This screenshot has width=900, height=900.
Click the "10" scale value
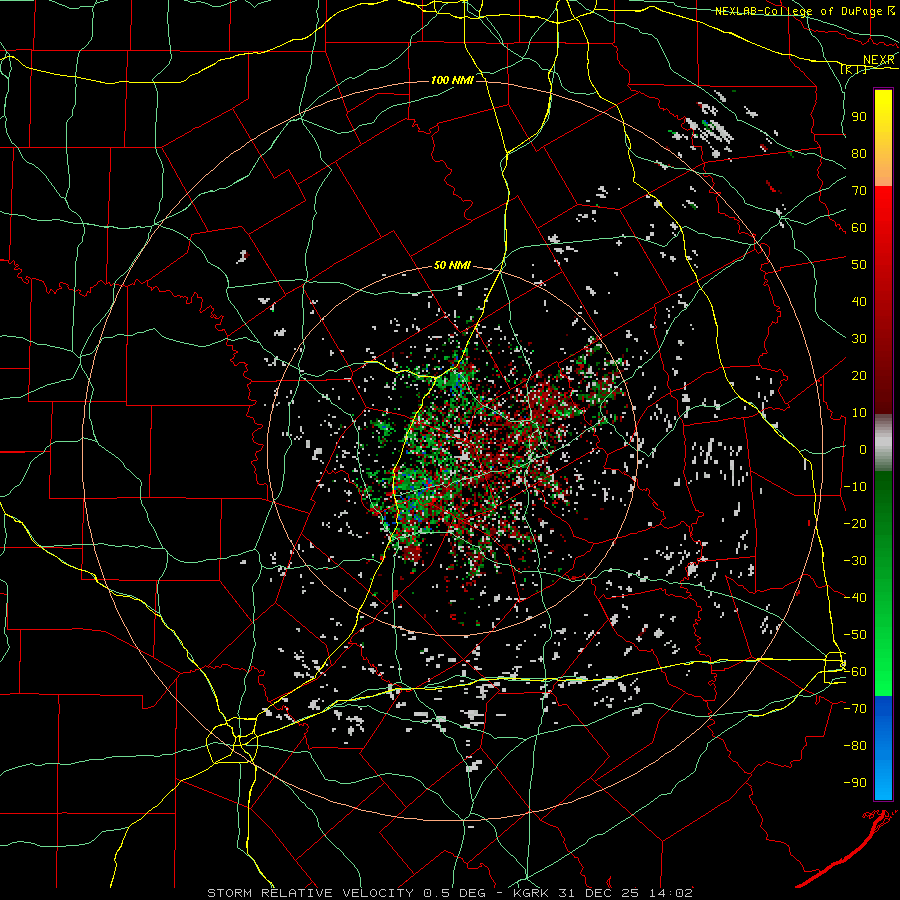tap(859, 413)
